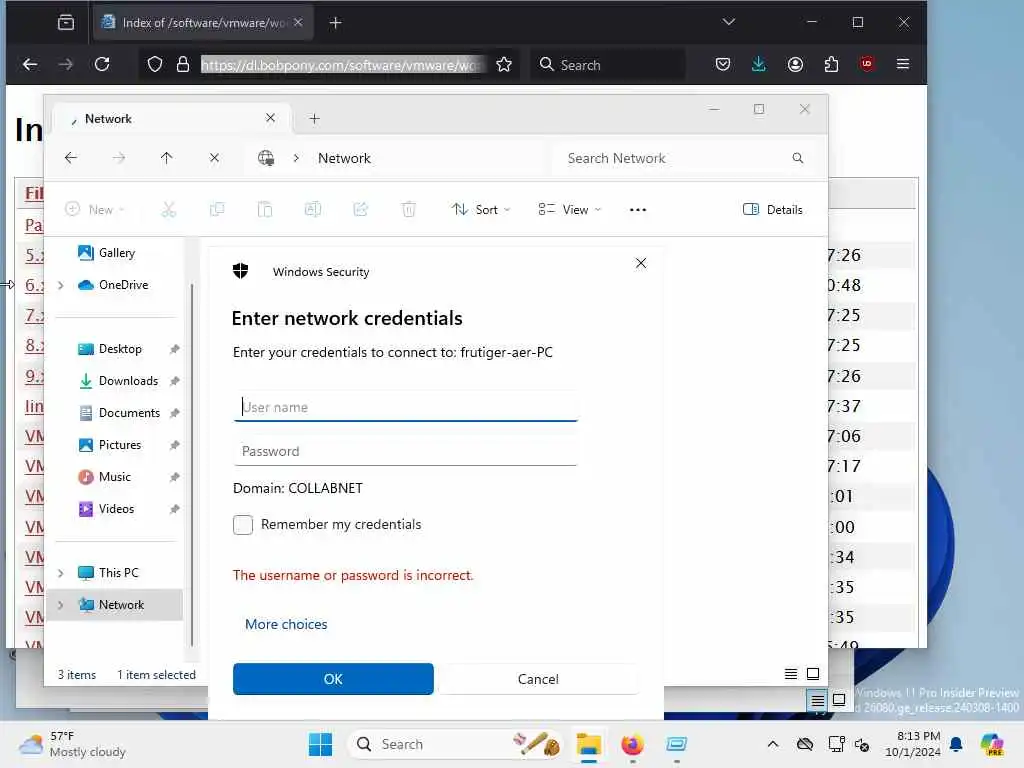Confirm credentials with OK button
Viewport: 1024px width, 768px height.
(333, 679)
